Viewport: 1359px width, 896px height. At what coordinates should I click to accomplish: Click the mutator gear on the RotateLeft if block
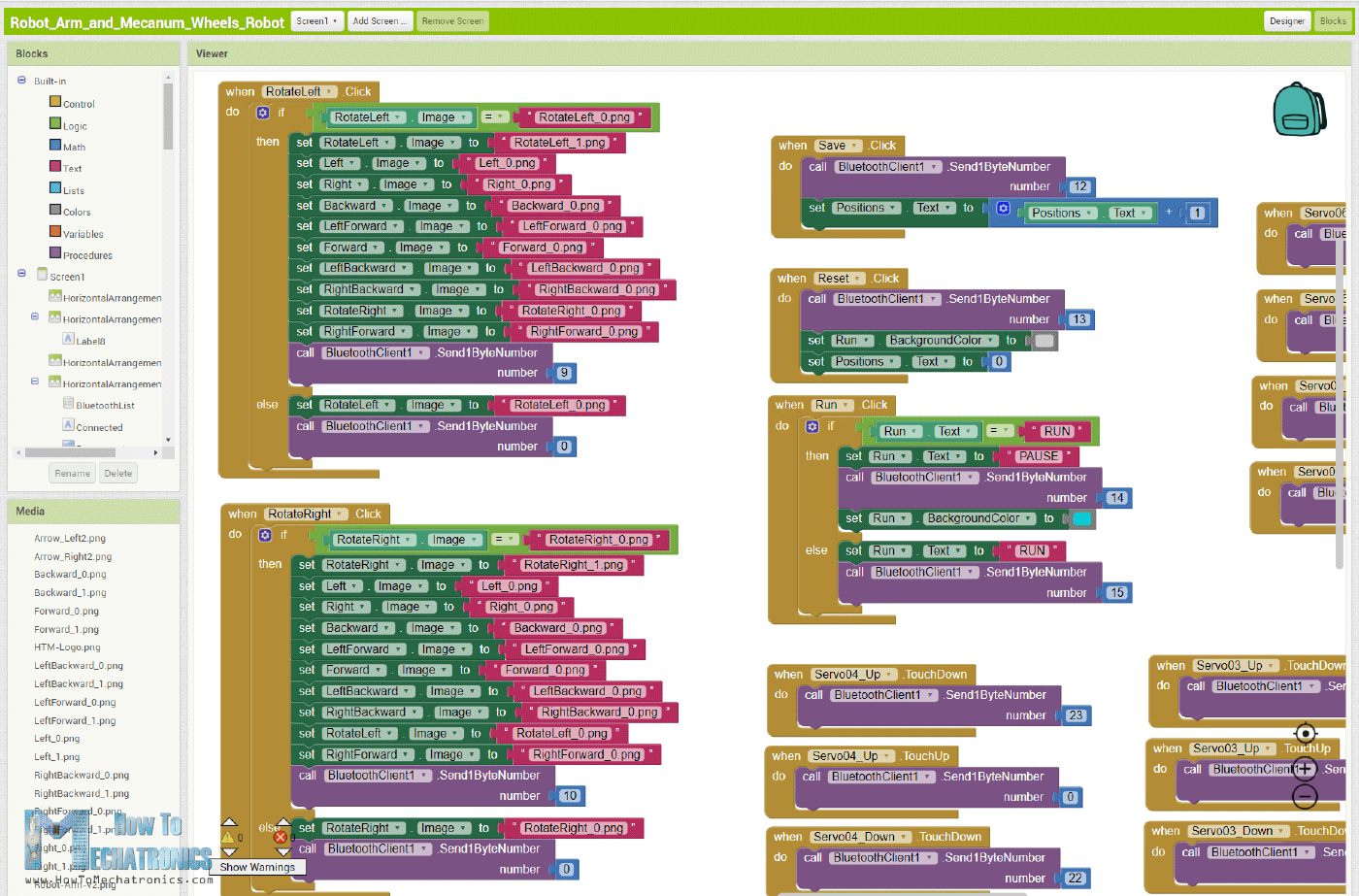pyautogui.click(x=262, y=112)
